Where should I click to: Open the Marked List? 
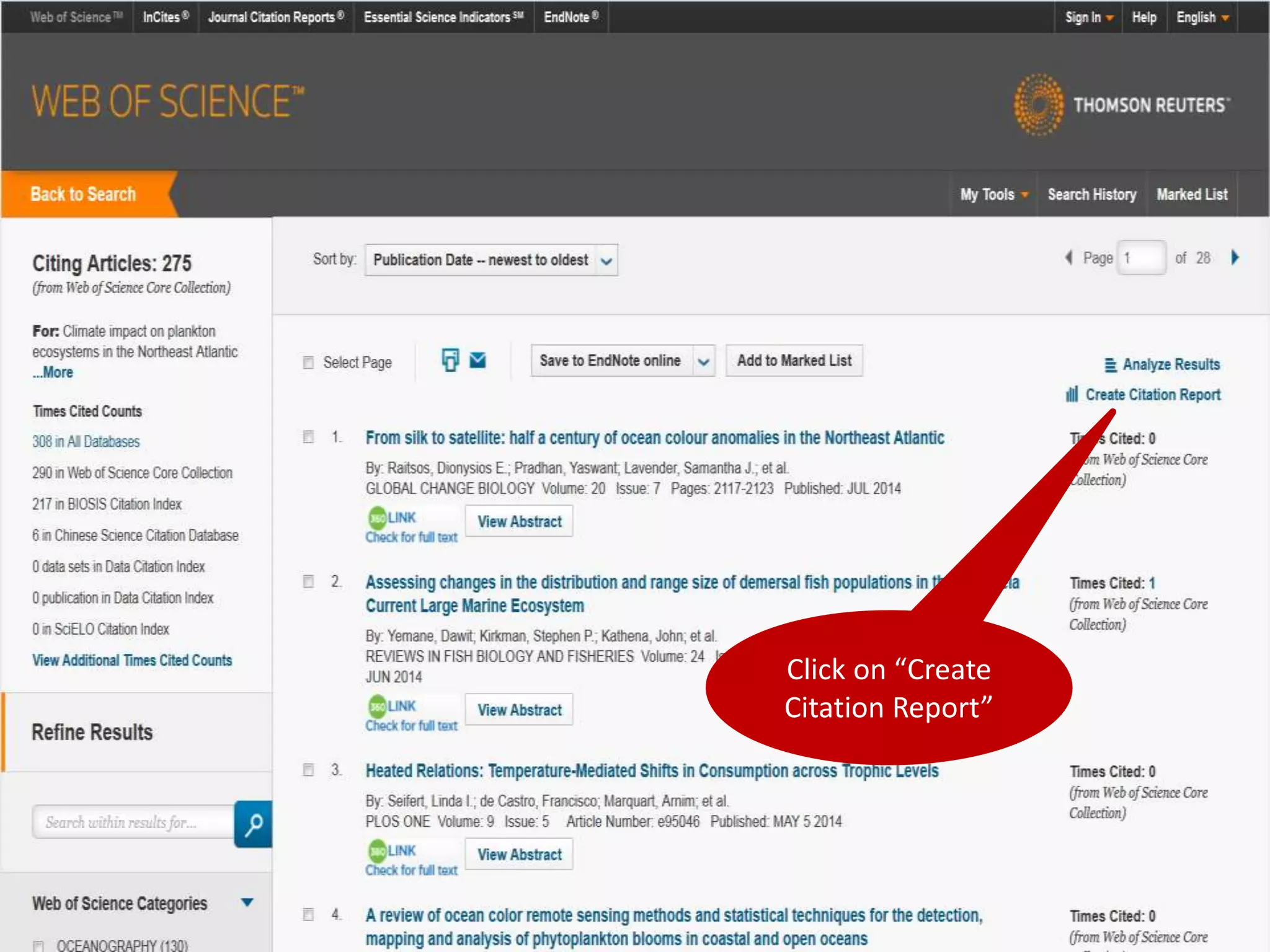pyautogui.click(x=1192, y=195)
